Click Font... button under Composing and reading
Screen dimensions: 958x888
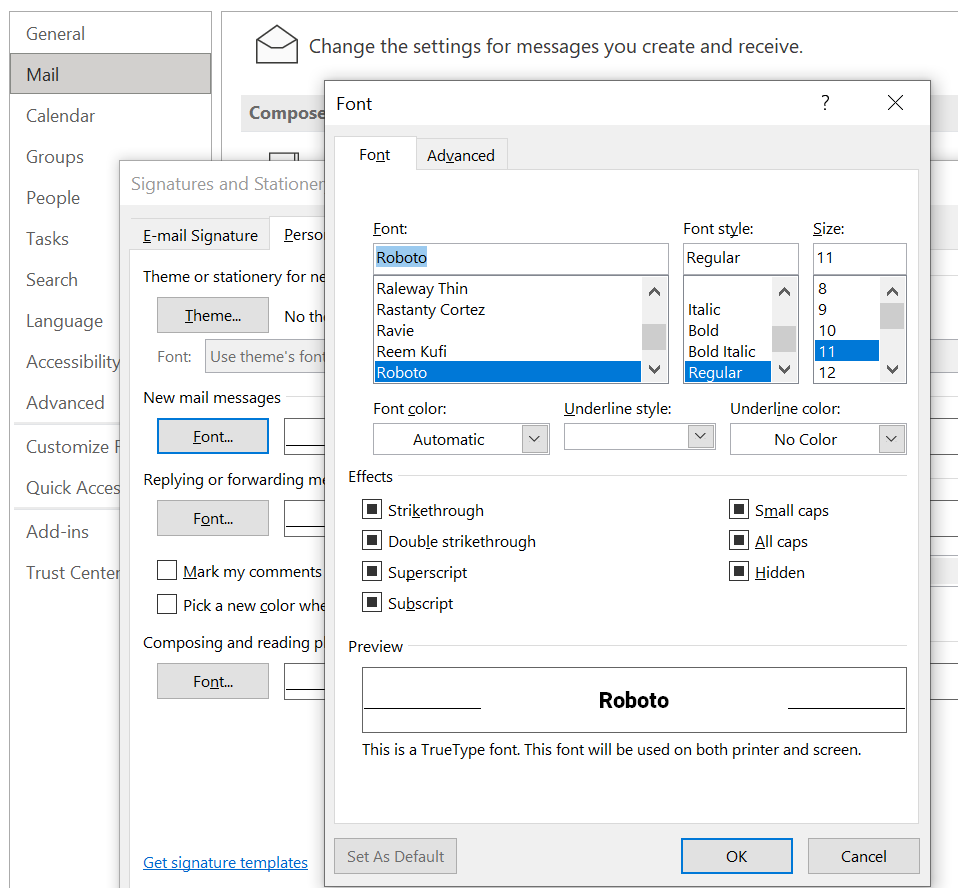click(x=213, y=681)
